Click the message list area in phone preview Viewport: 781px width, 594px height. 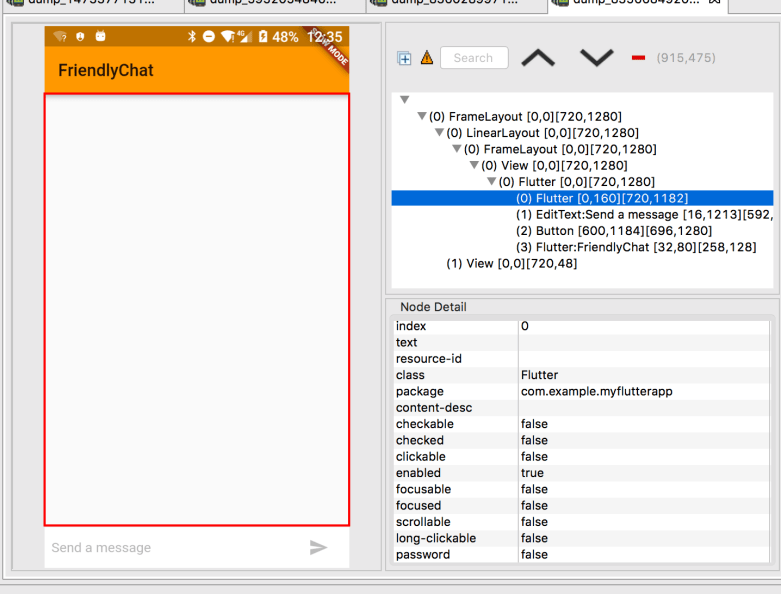pyautogui.click(x=197, y=309)
